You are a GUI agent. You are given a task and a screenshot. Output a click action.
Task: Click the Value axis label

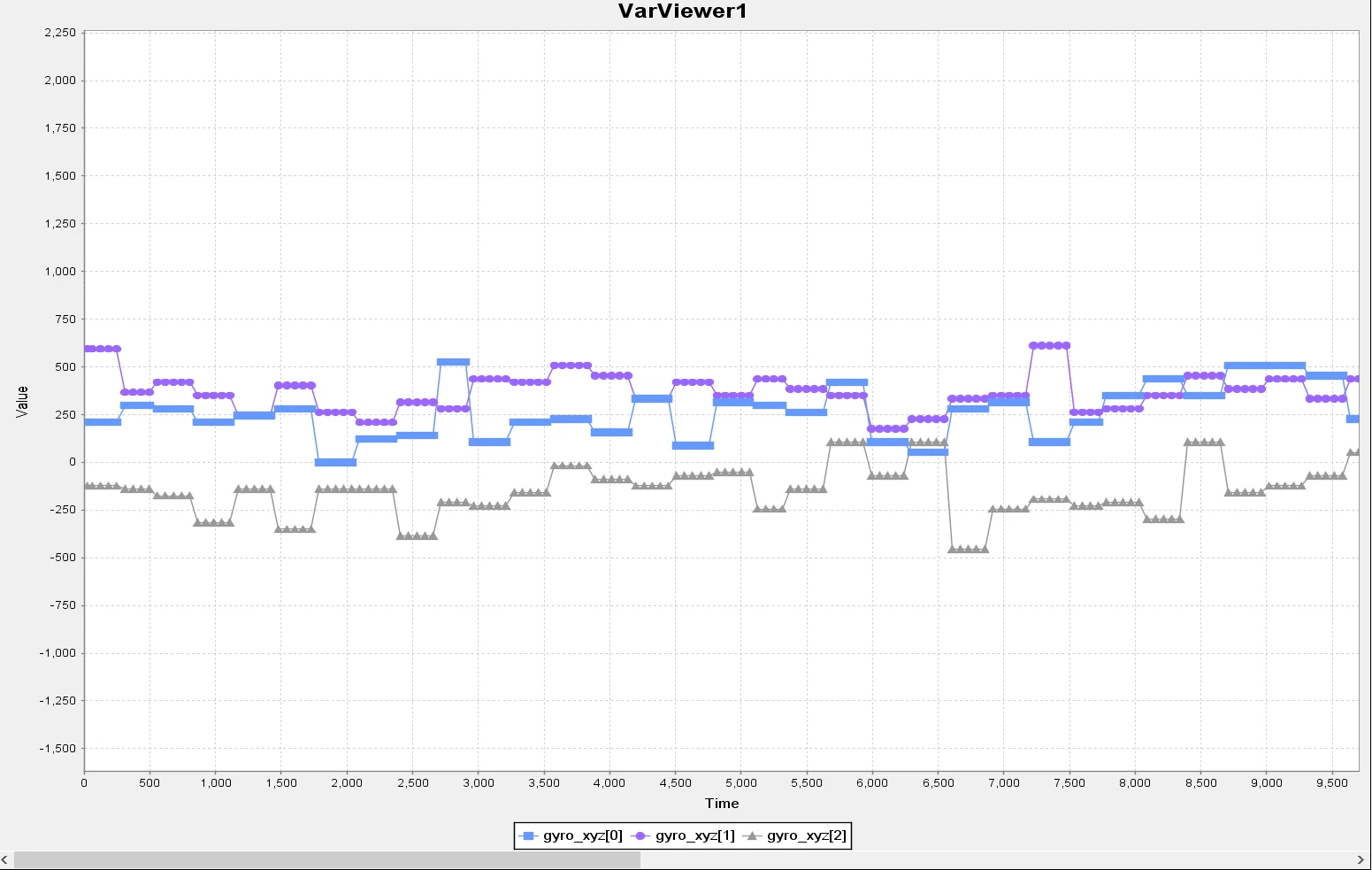pyautogui.click(x=22, y=401)
